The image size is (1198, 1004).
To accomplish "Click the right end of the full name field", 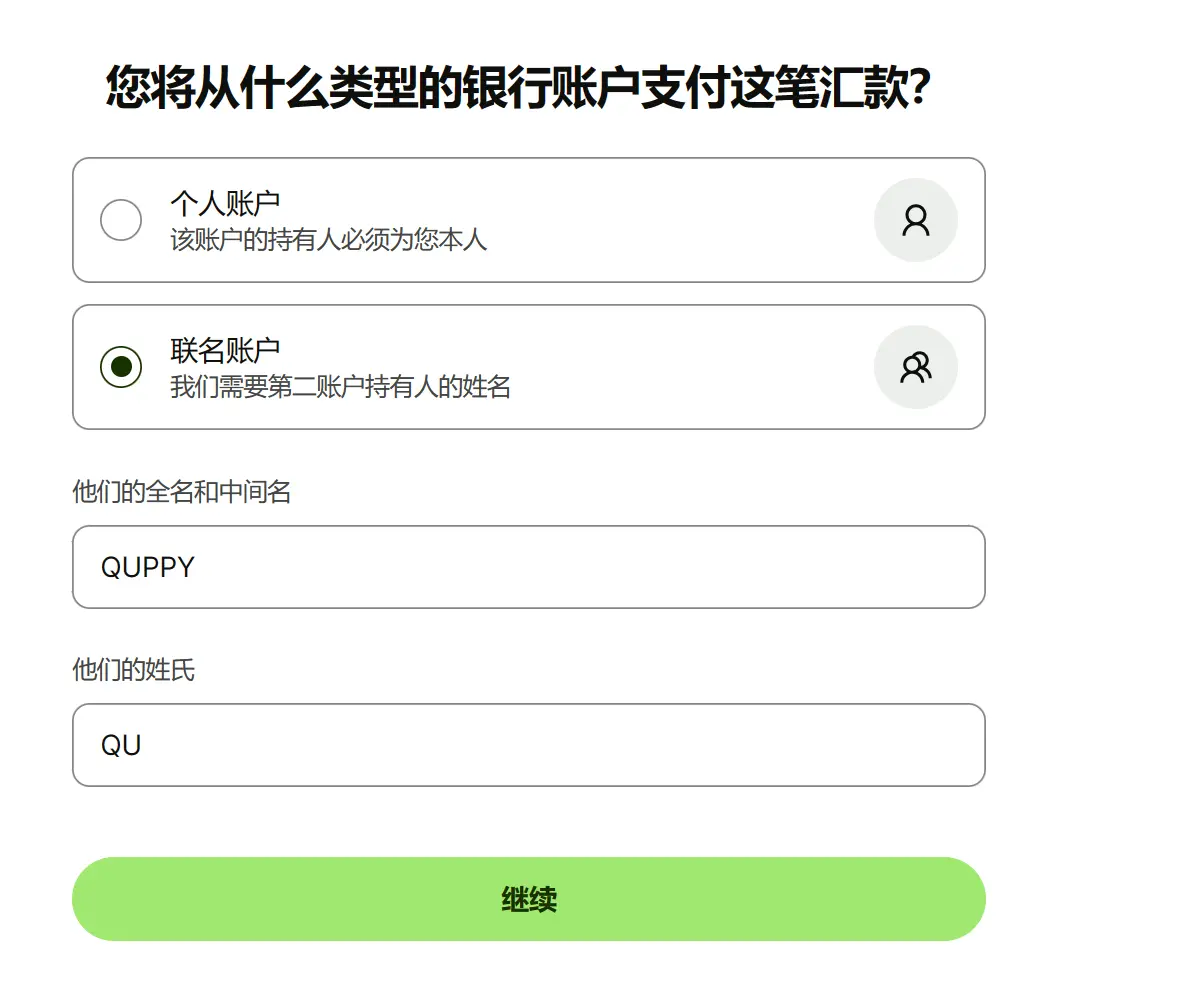I will point(950,567).
